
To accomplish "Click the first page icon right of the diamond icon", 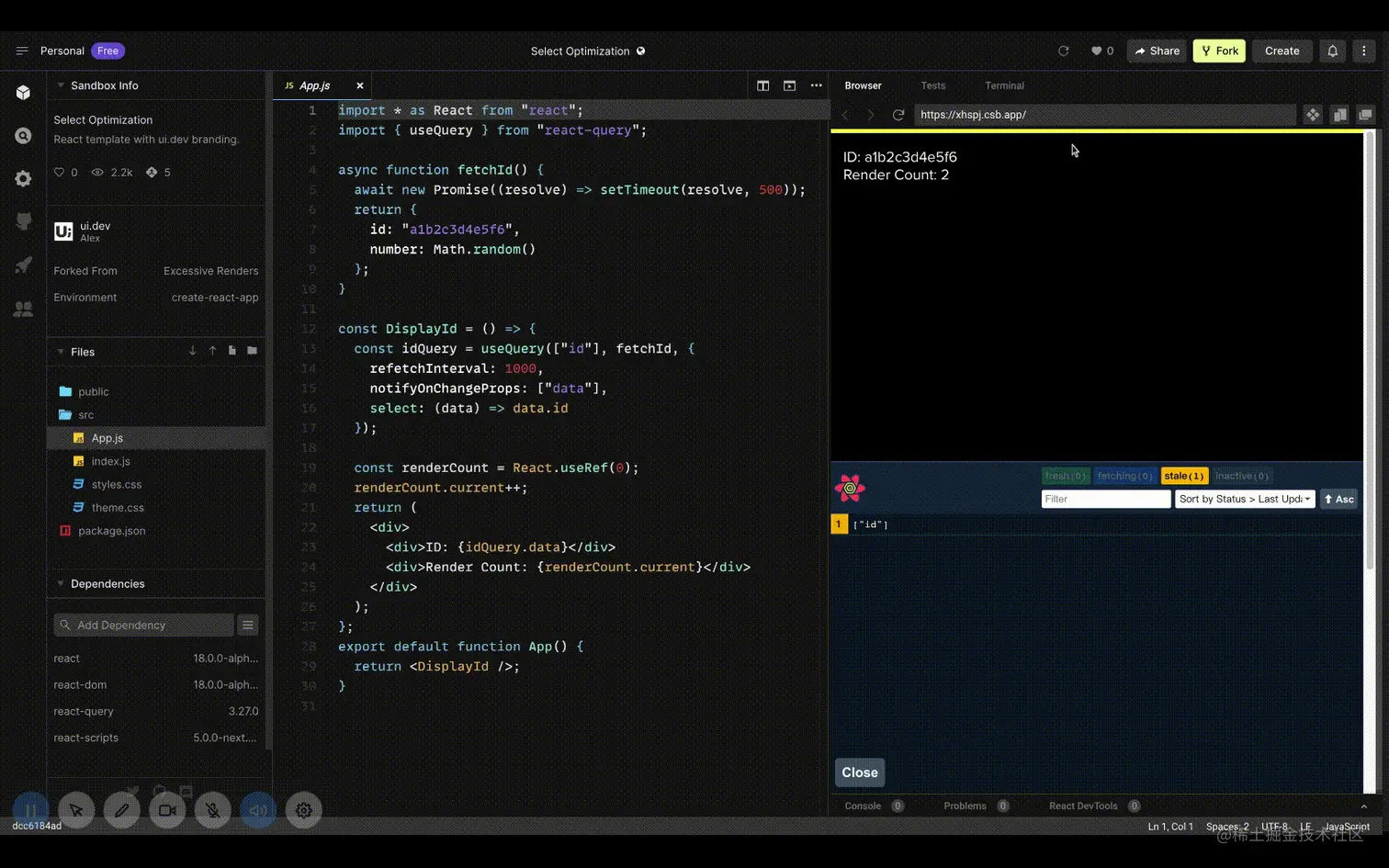I will 1340,115.
